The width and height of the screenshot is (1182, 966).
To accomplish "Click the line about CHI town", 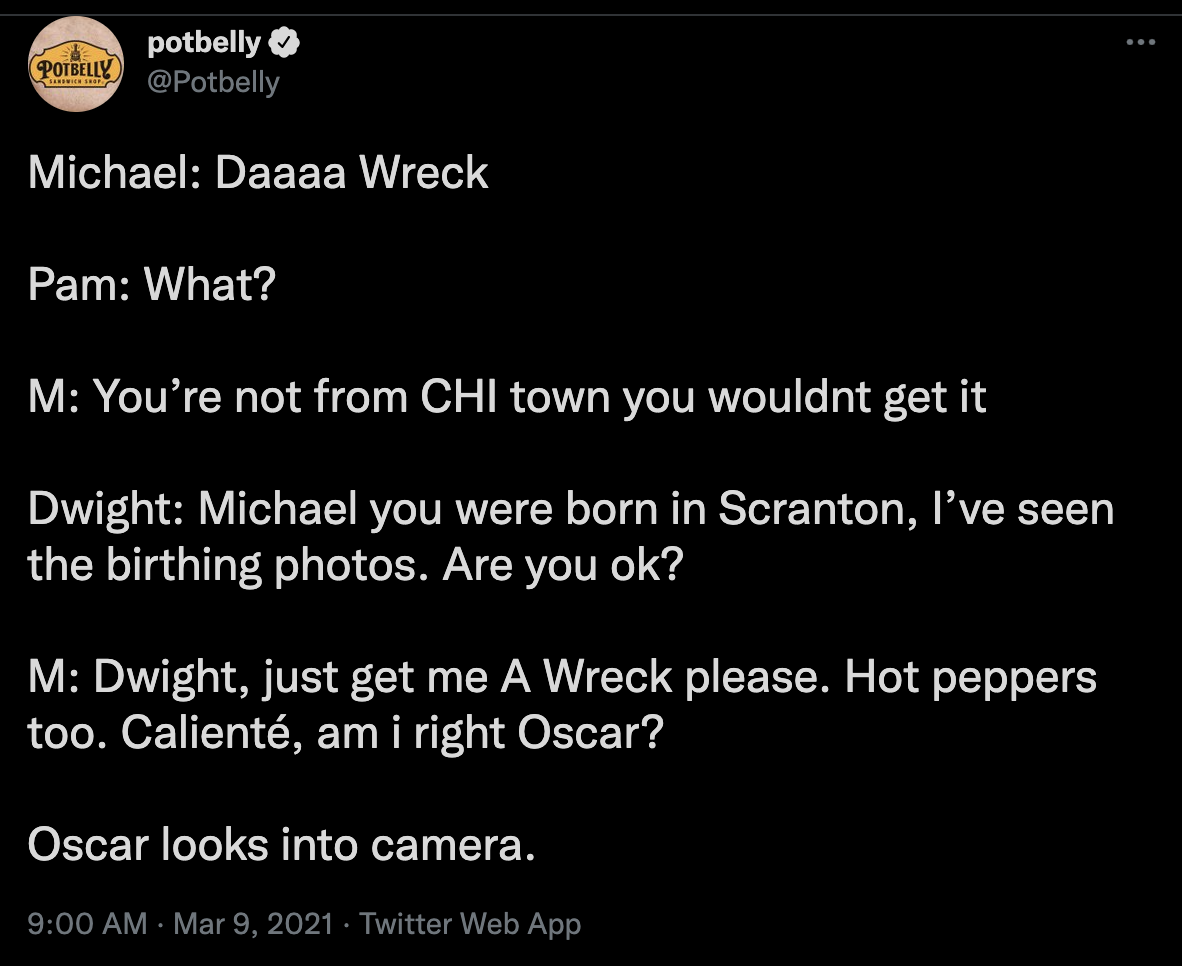I will [507, 398].
